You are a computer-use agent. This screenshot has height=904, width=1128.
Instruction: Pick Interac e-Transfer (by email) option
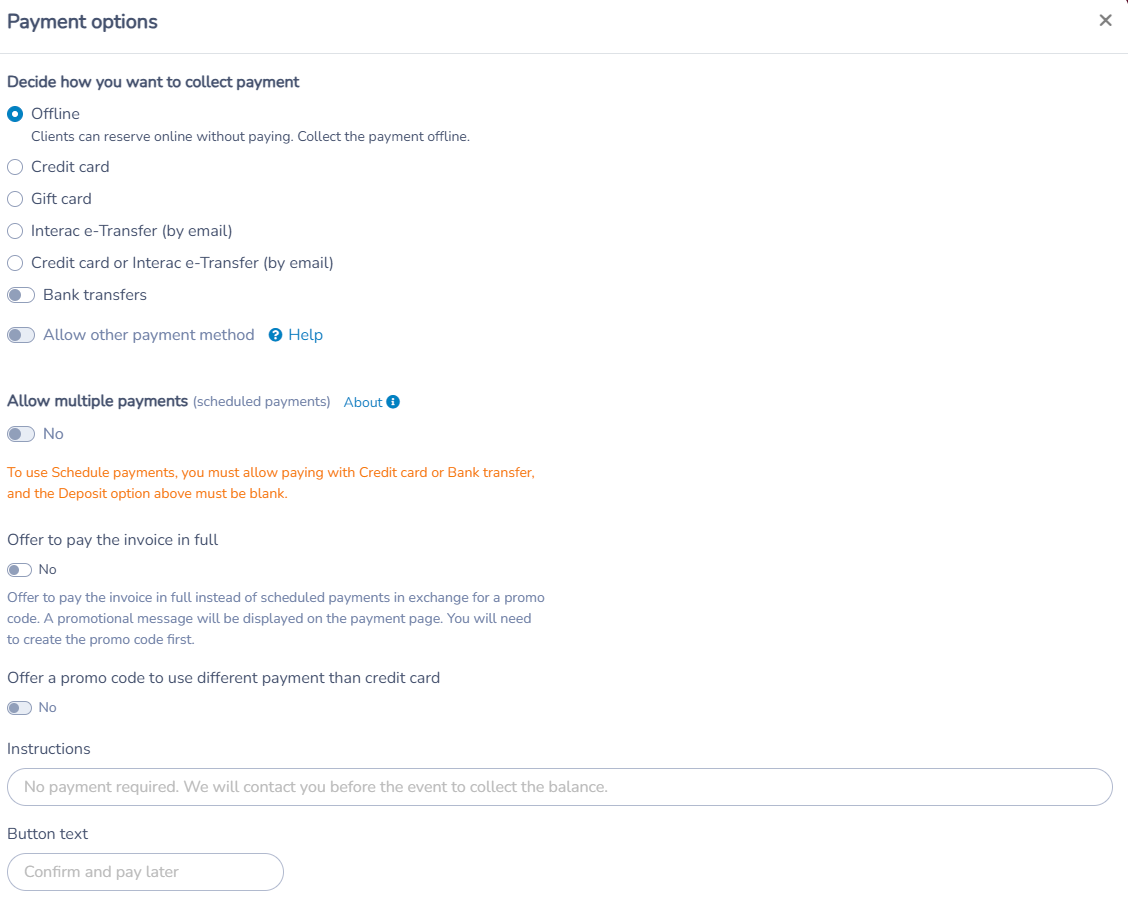[15, 232]
